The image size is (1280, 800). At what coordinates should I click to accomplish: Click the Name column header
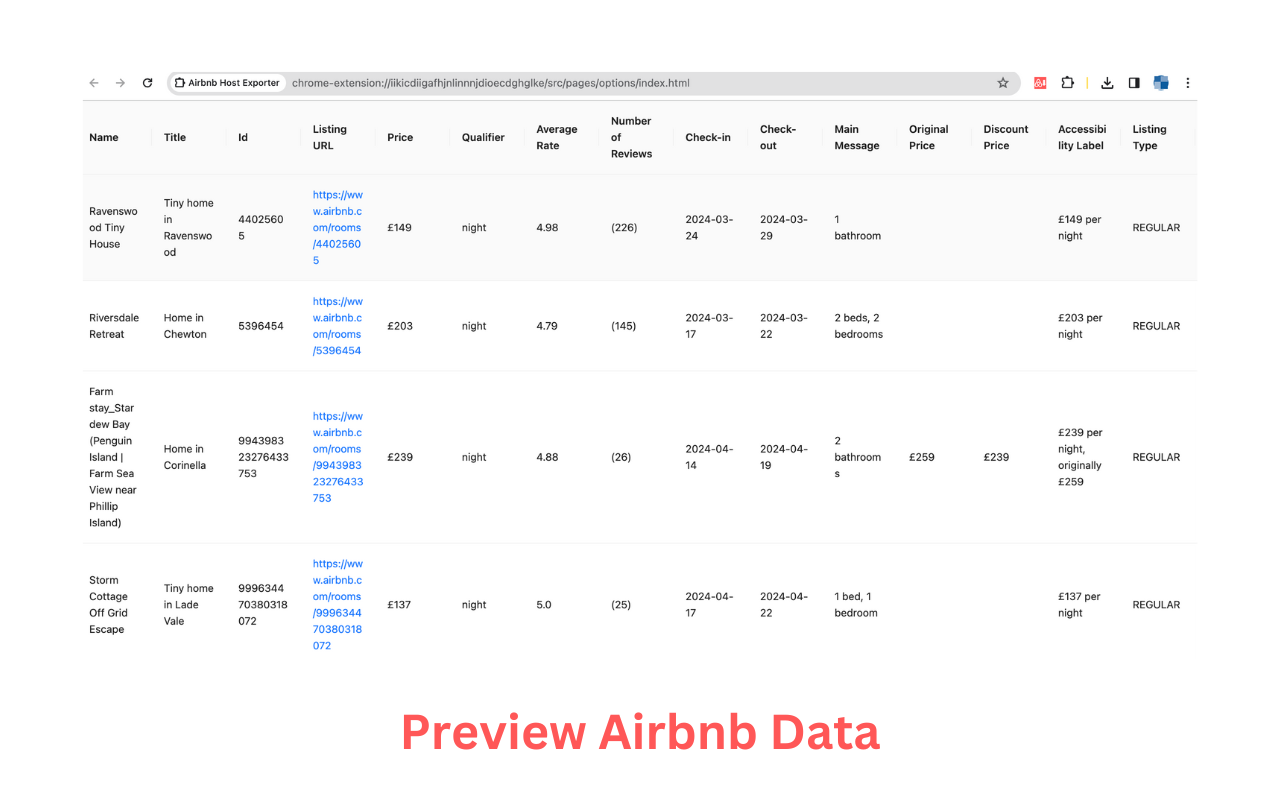point(104,137)
